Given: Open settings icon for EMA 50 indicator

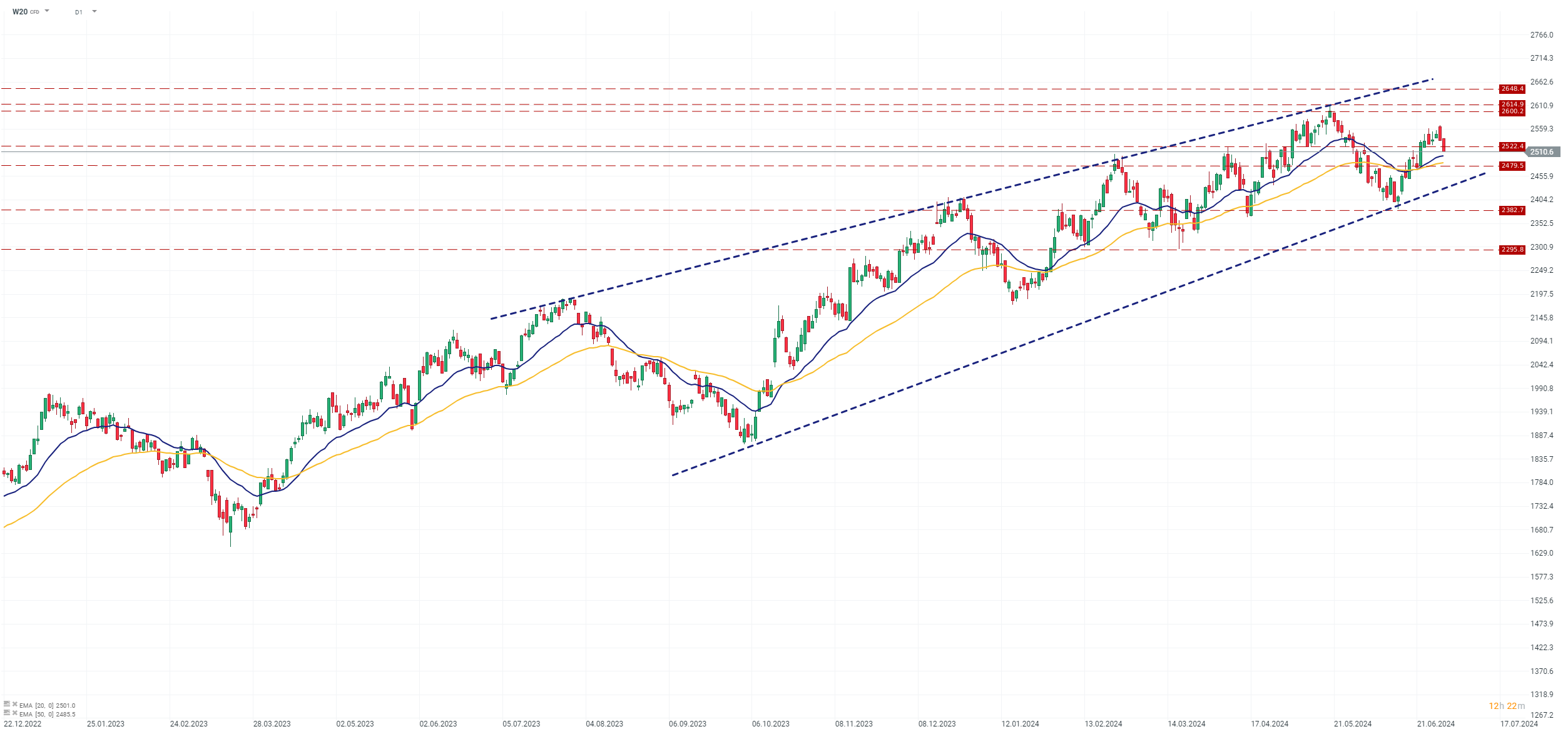Looking at the screenshot, I should (7, 713).
